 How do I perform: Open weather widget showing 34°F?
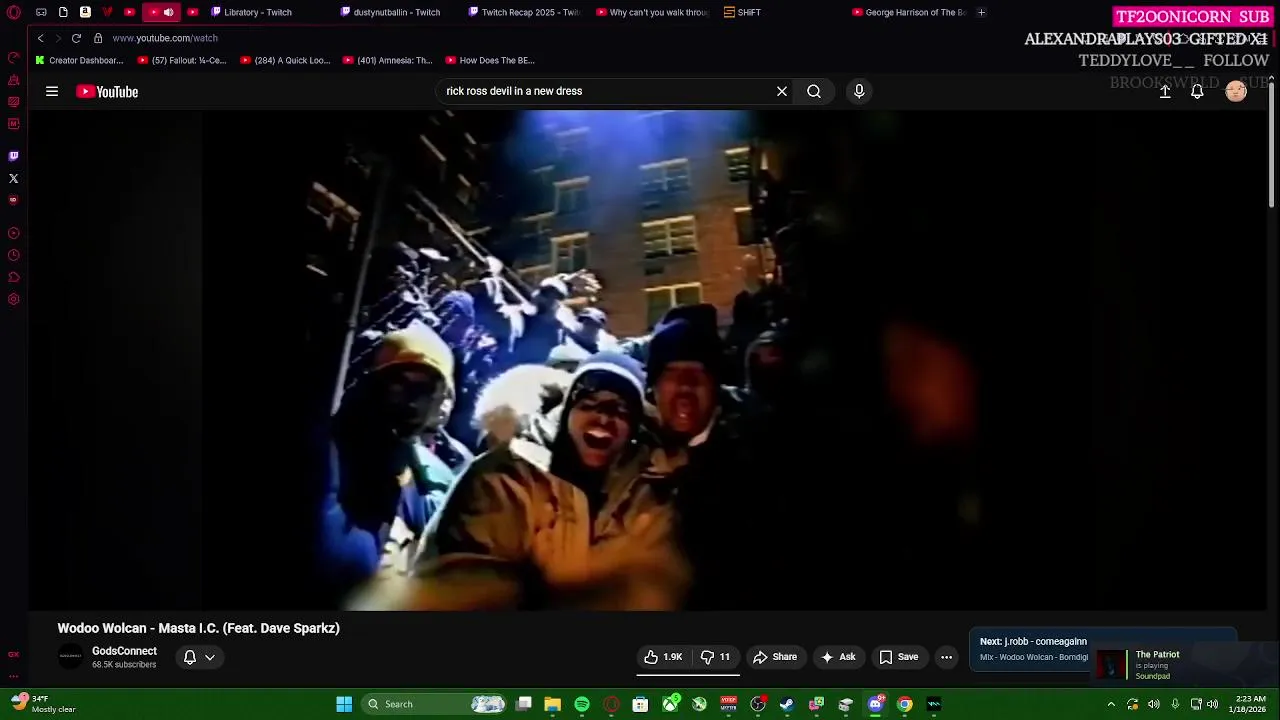44,704
